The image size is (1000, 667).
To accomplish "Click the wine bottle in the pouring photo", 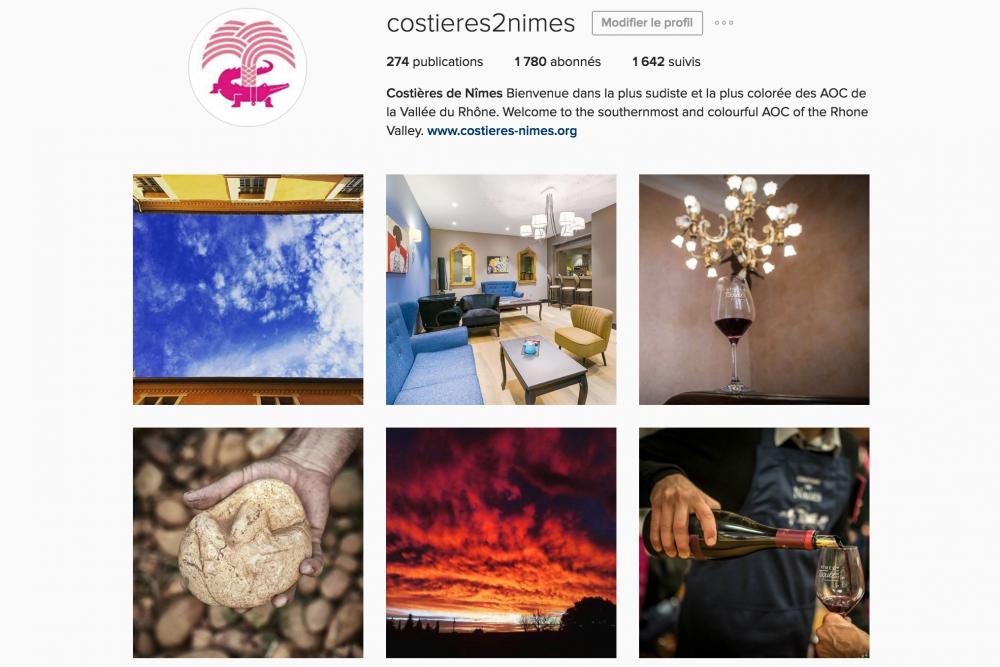I will 739,534.
